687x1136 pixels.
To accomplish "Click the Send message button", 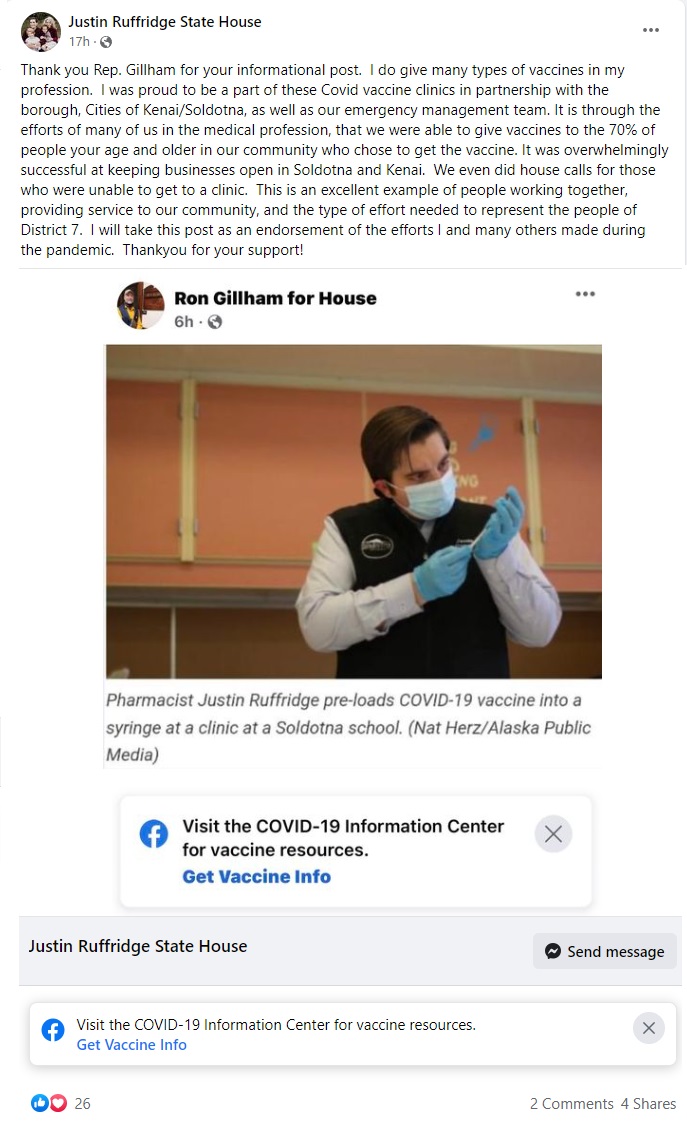I will (x=604, y=951).
